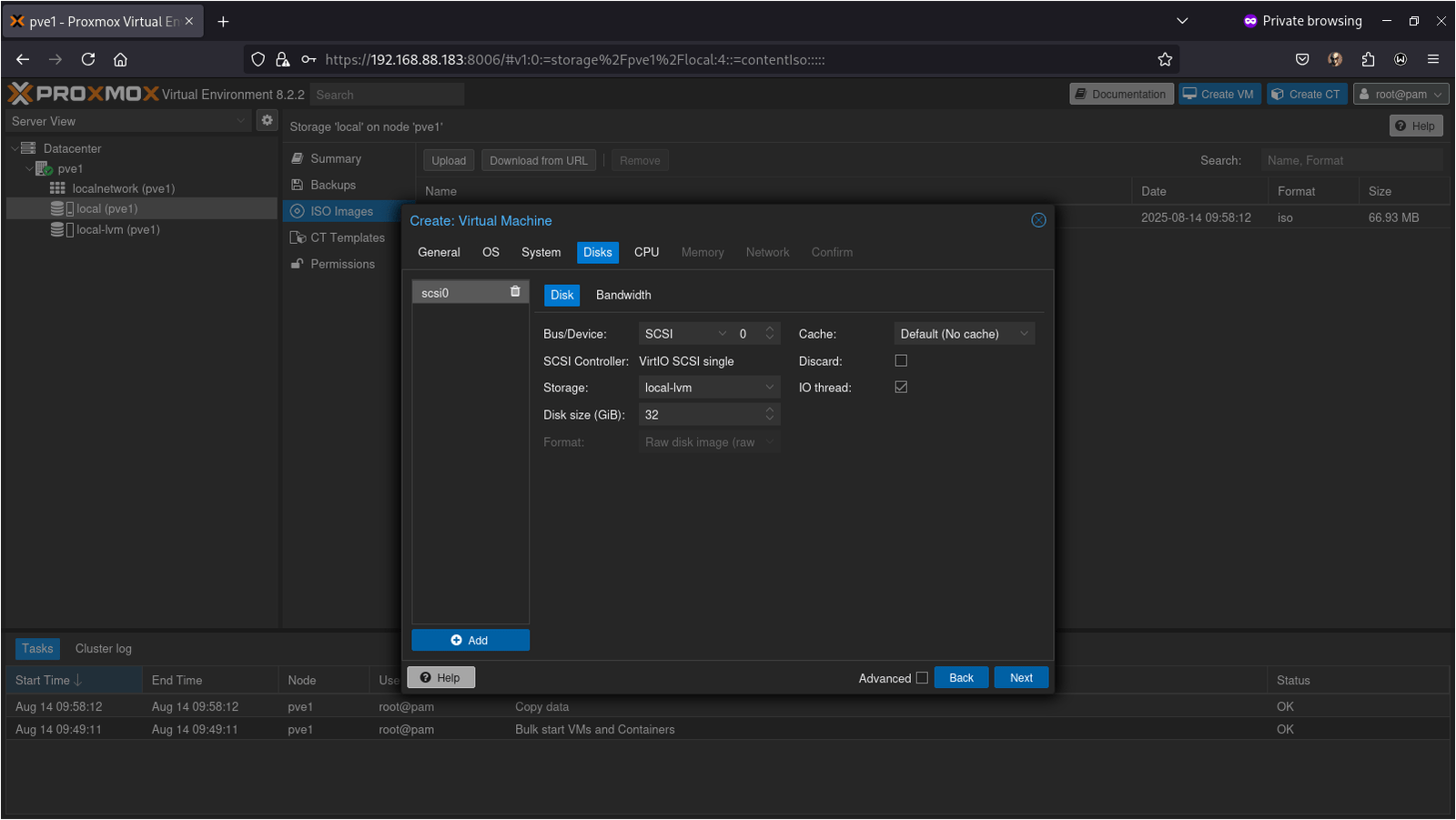This screenshot has width=1456, height=820.
Task: Open the Bus/Device SCSI dropdown
Action: click(x=723, y=334)
